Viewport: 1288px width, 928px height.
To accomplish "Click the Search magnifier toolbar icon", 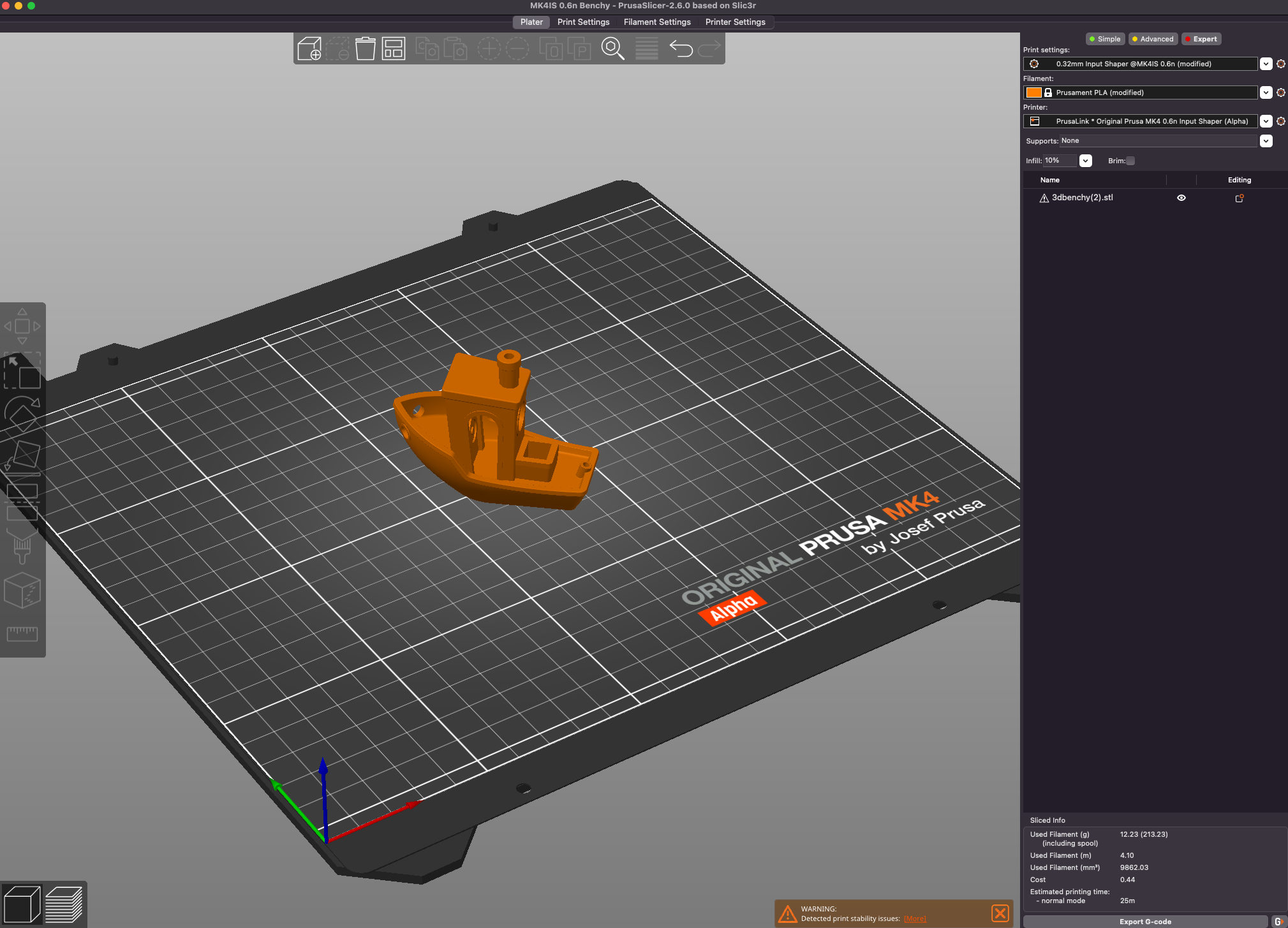I will 612,48.
